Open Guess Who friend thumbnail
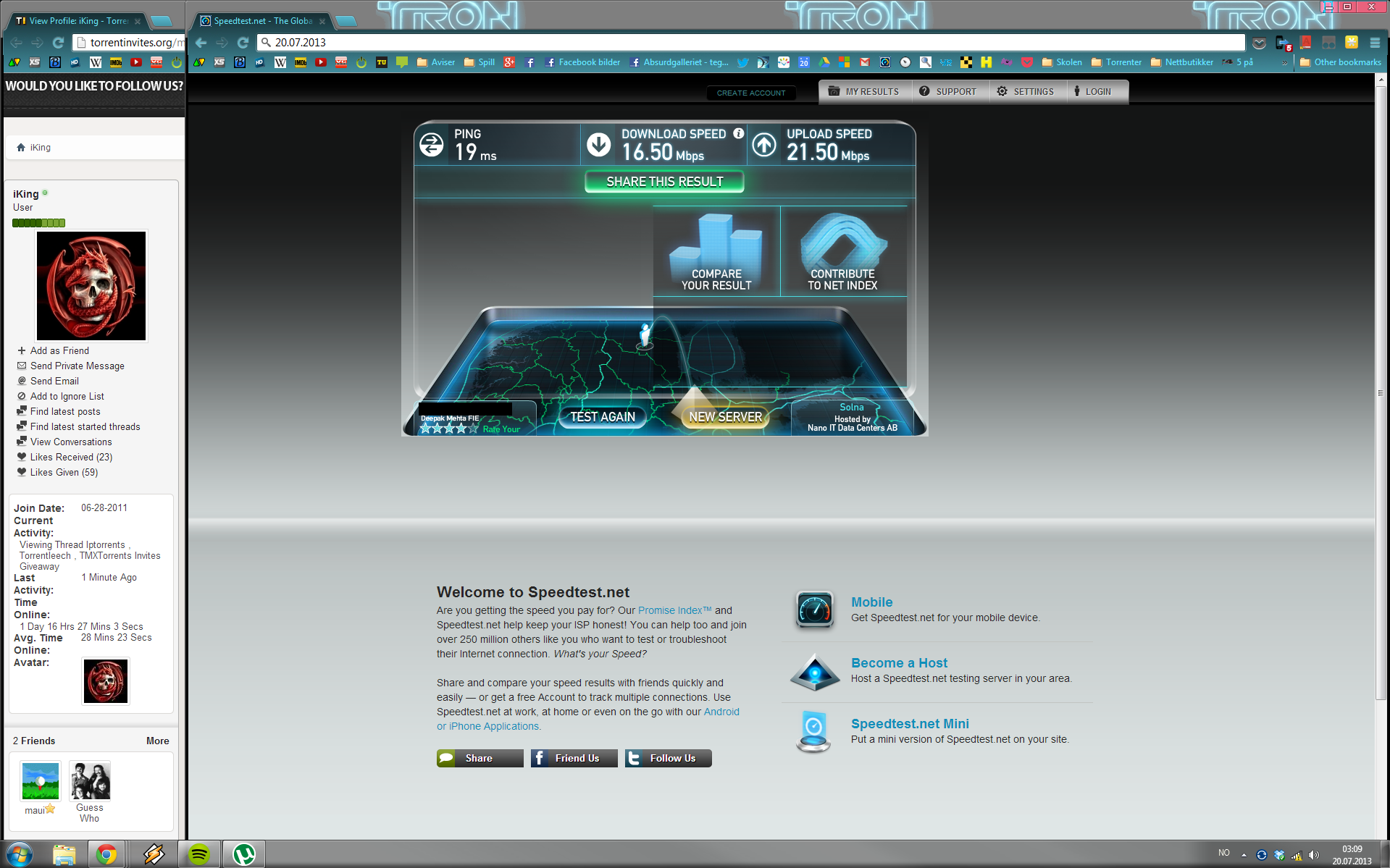1390x868 pixels. (90, 780)
